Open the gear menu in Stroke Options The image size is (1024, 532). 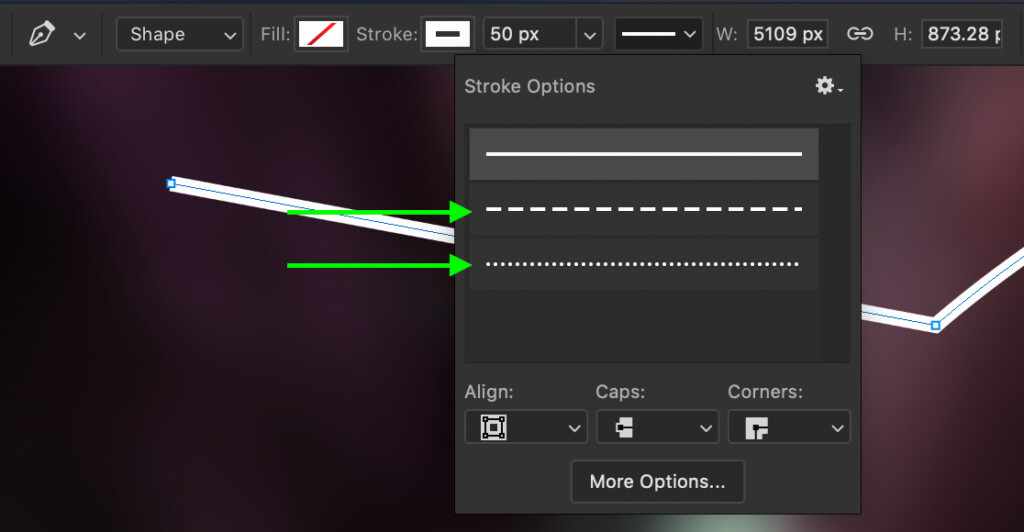[x=828, y=86]
